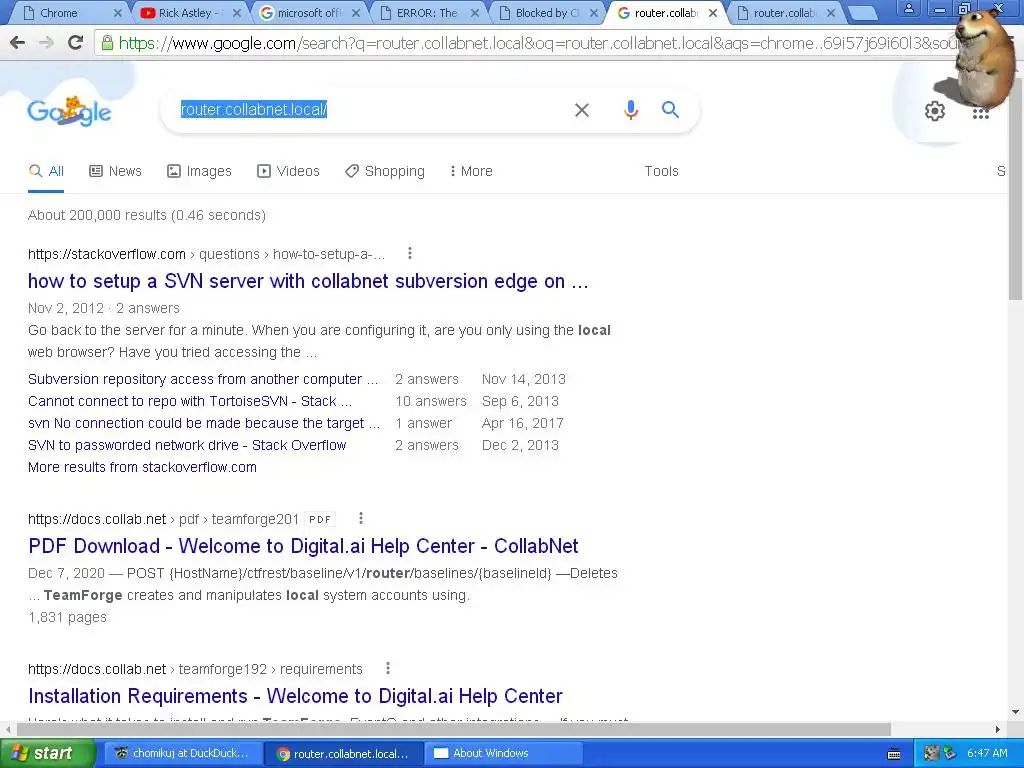The image size is (1024, 768).
Task: Click the 'About 200,000 results' text
Action: point(147,215)
